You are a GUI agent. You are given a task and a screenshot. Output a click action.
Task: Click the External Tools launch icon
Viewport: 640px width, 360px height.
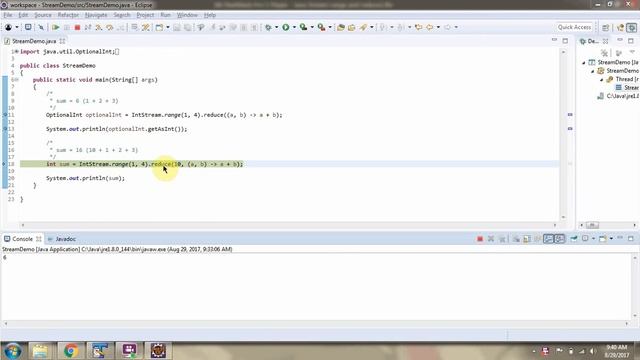[322, 27]
